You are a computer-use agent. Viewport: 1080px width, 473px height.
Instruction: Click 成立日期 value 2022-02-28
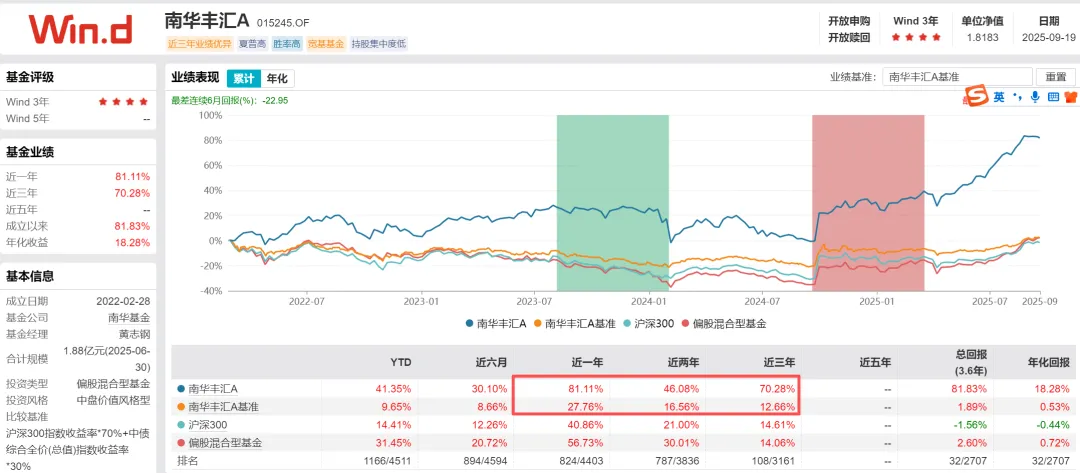[123, 301]
